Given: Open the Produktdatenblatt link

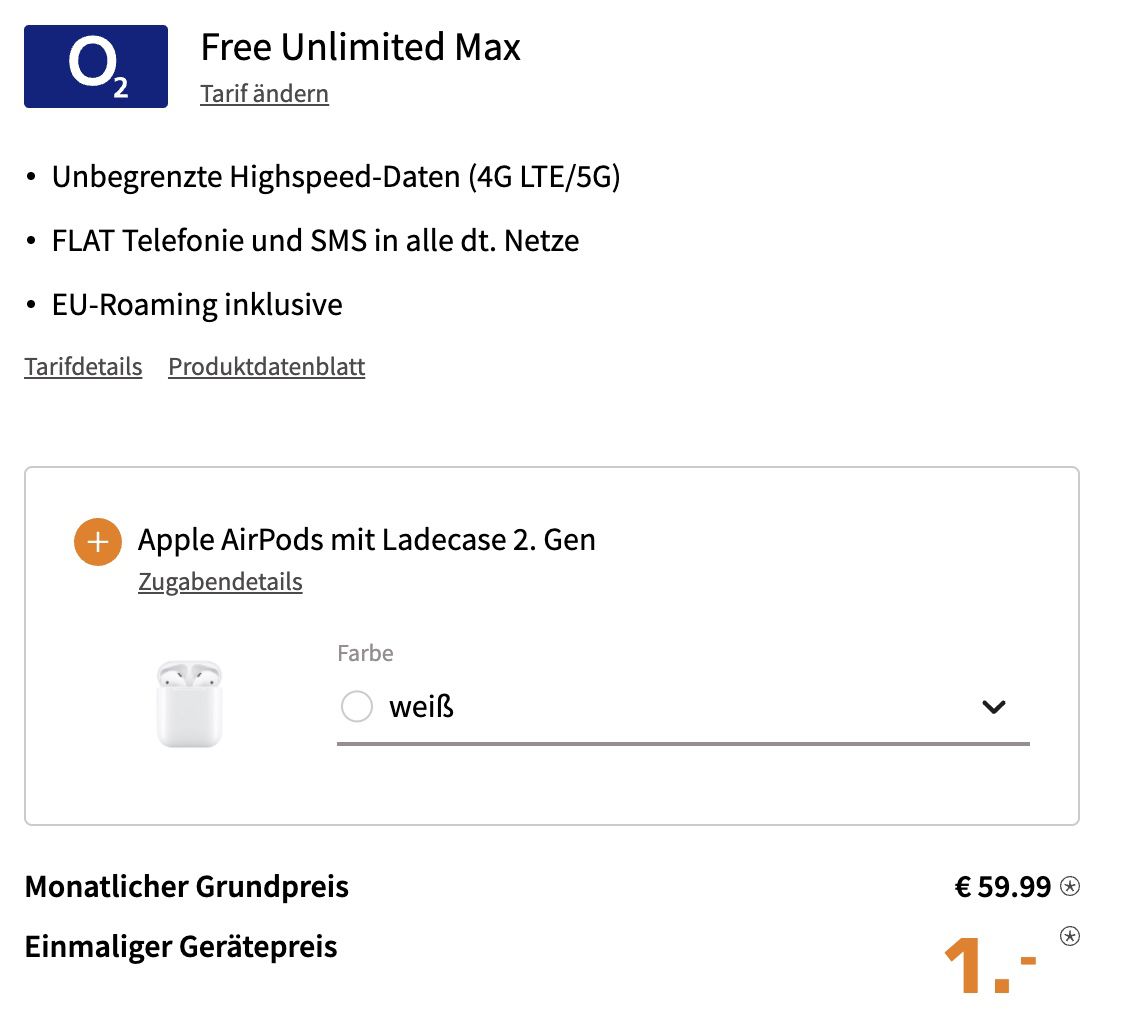Looking at the screenshot, I should coord(266,367).
